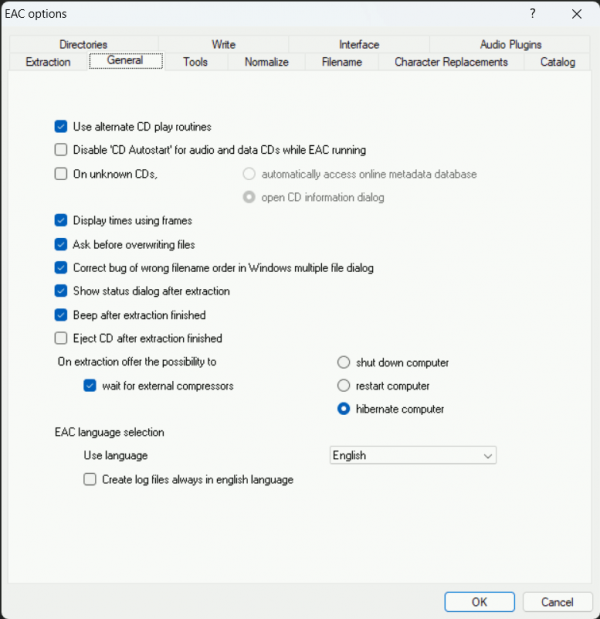Screen dimensions: 600x619
Task: Open the Character Replacements tab
Action: (x=451, y=62)
